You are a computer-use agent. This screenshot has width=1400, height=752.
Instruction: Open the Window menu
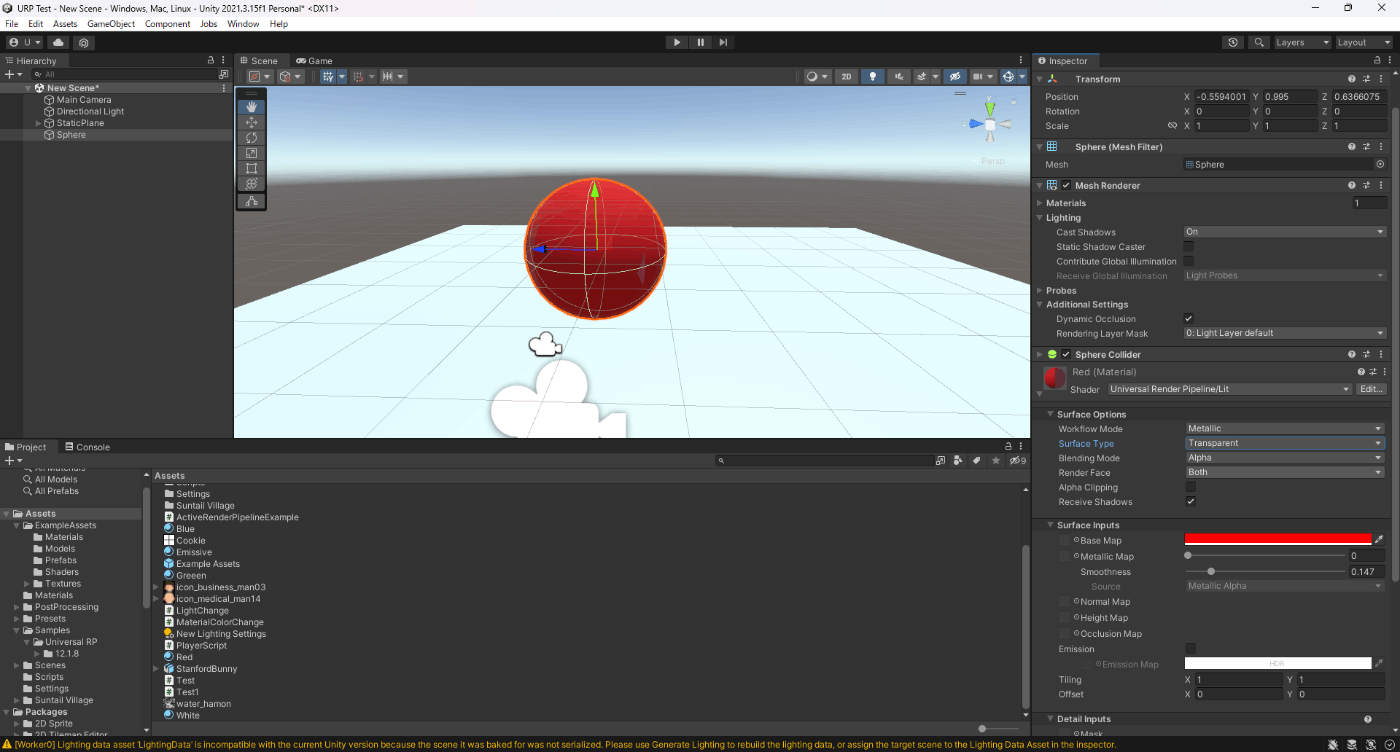[243, 24]
